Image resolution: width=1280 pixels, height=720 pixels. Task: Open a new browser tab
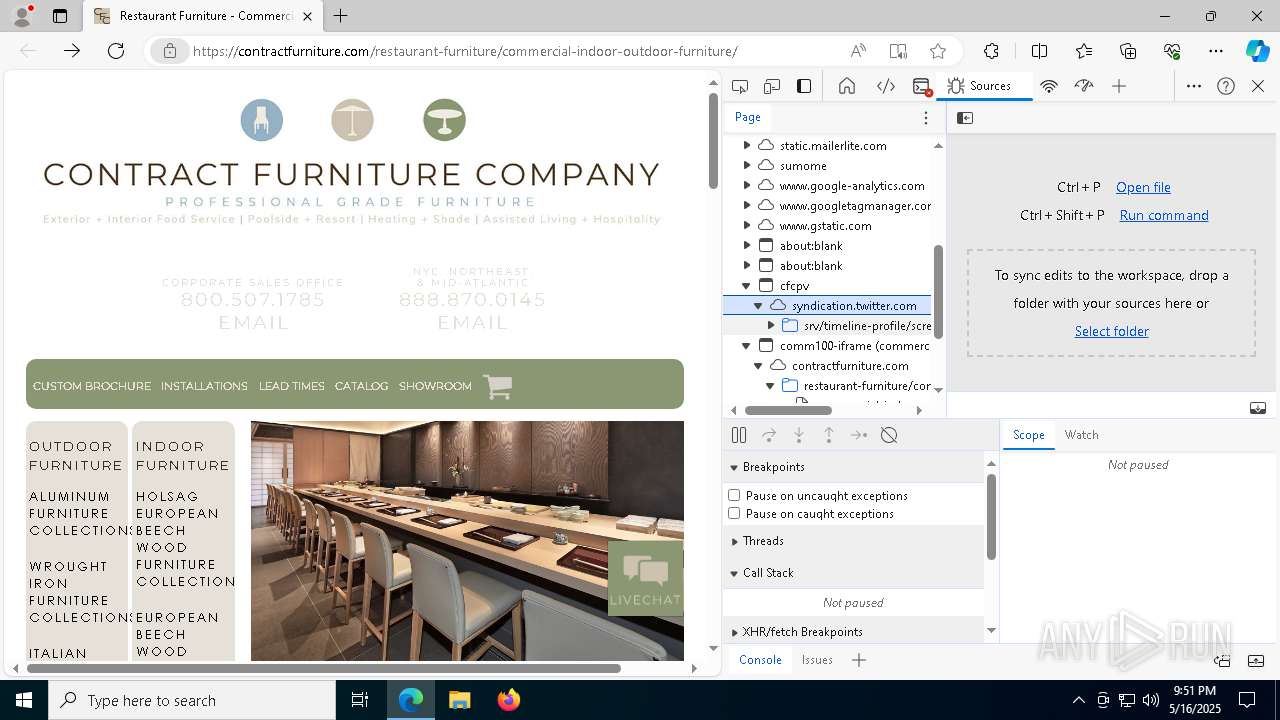(x=341, y=16)
